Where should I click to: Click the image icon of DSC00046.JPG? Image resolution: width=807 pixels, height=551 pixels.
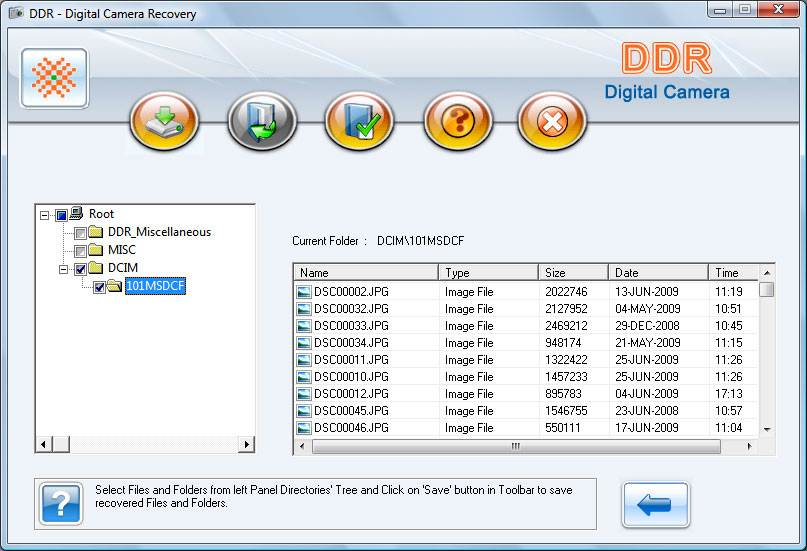[304, 428]
